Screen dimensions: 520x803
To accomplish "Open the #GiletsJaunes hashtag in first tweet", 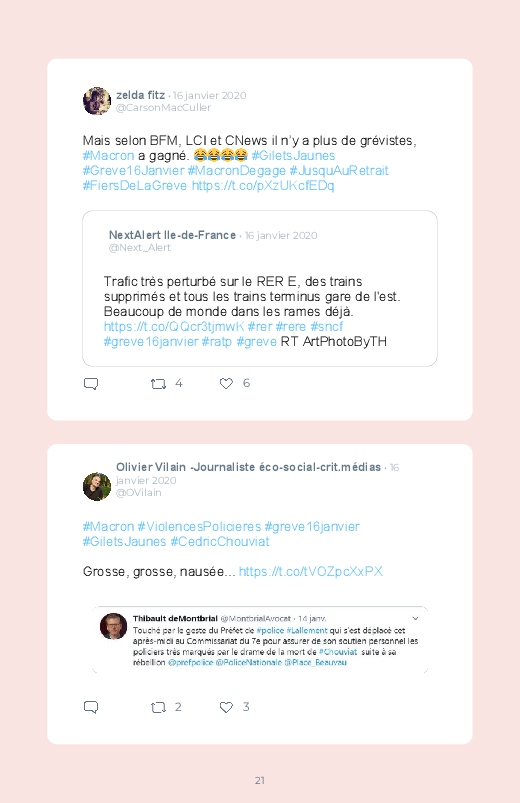I will tap(293, 156).
